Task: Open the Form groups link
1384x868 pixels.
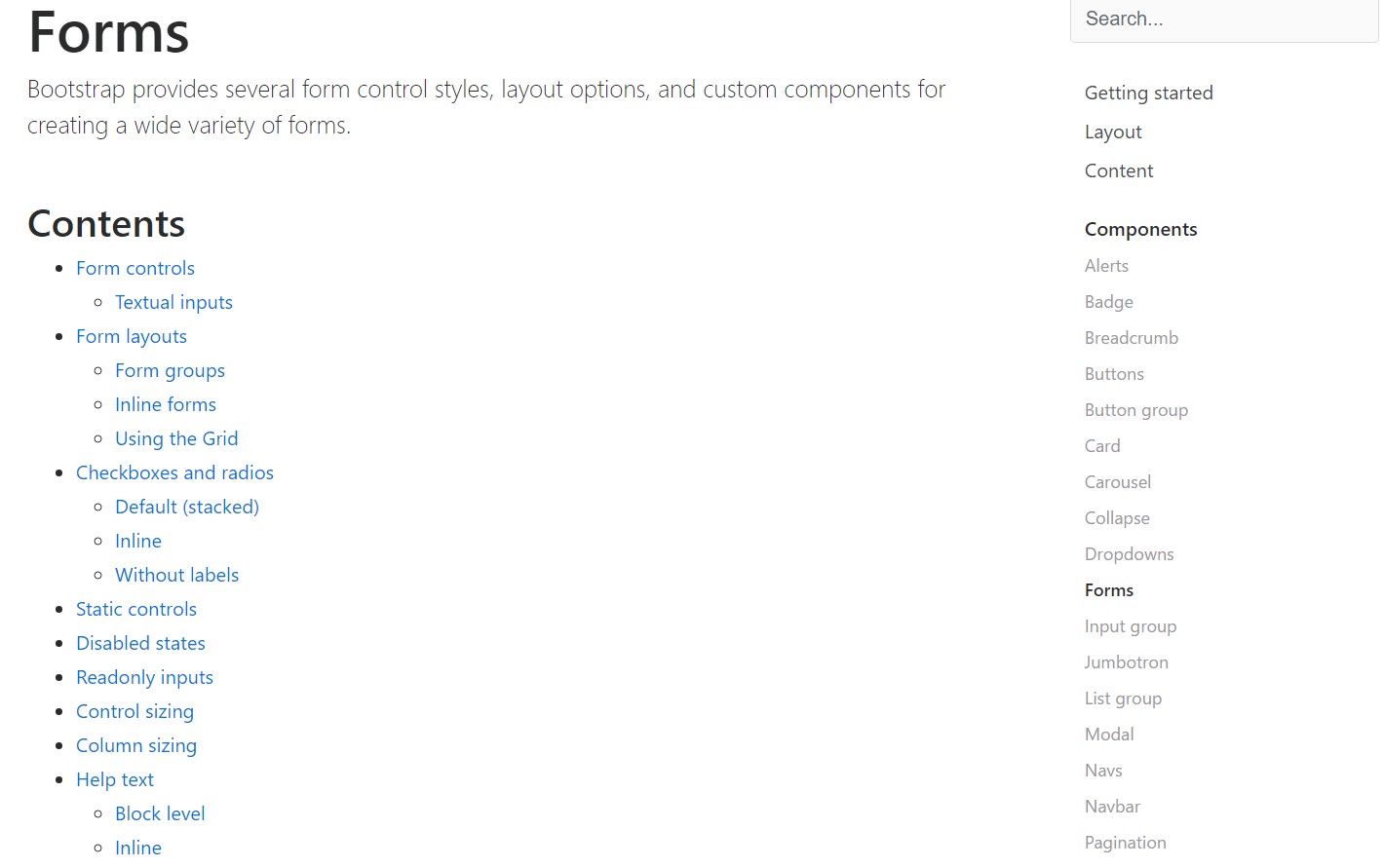Action: click(x=170, y=370)
